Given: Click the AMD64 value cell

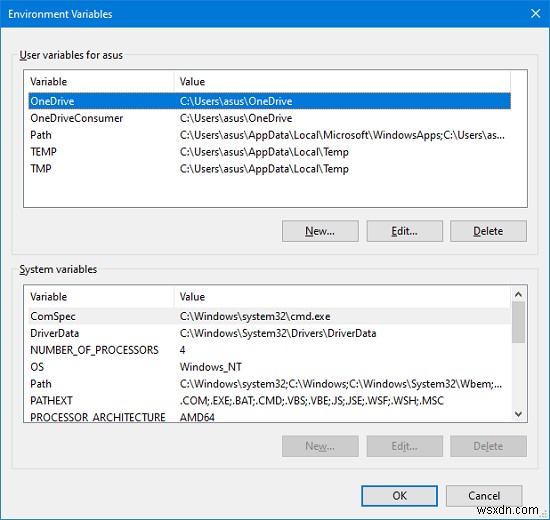Looking at the screenshot, I should point(197,417).
